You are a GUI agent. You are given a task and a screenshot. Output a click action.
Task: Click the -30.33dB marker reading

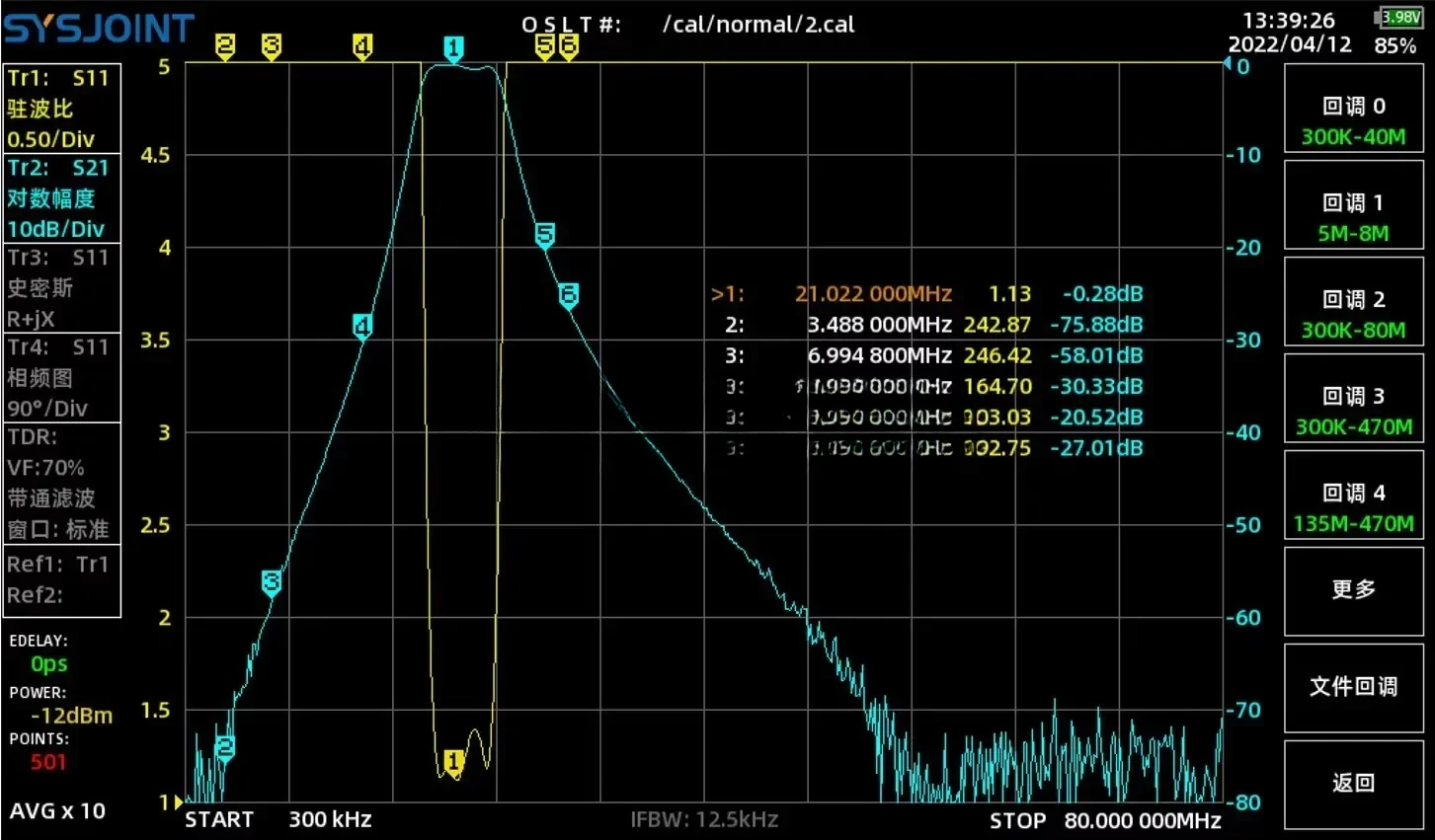[x=1096, y=387]
